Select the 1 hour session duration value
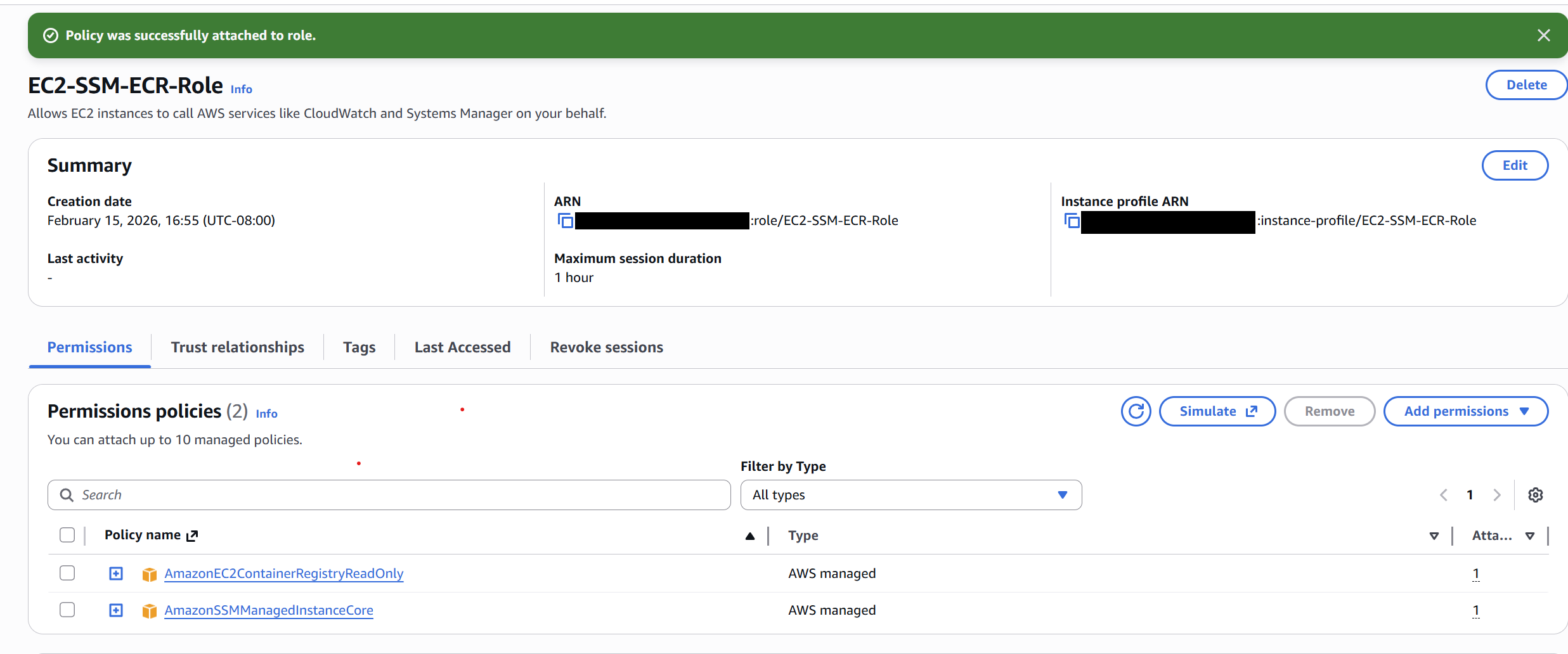 pos(574,278)
